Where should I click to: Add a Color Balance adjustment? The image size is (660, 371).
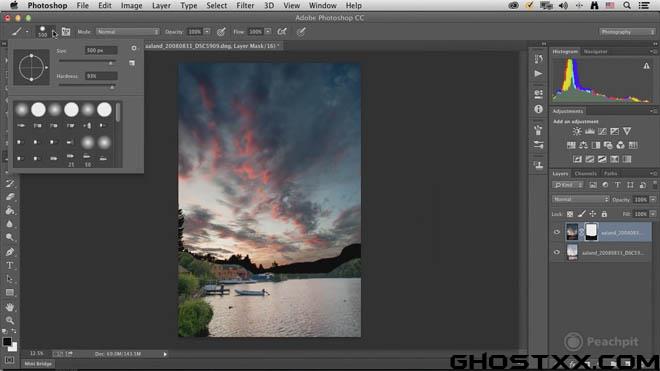[x=583, y=145]
